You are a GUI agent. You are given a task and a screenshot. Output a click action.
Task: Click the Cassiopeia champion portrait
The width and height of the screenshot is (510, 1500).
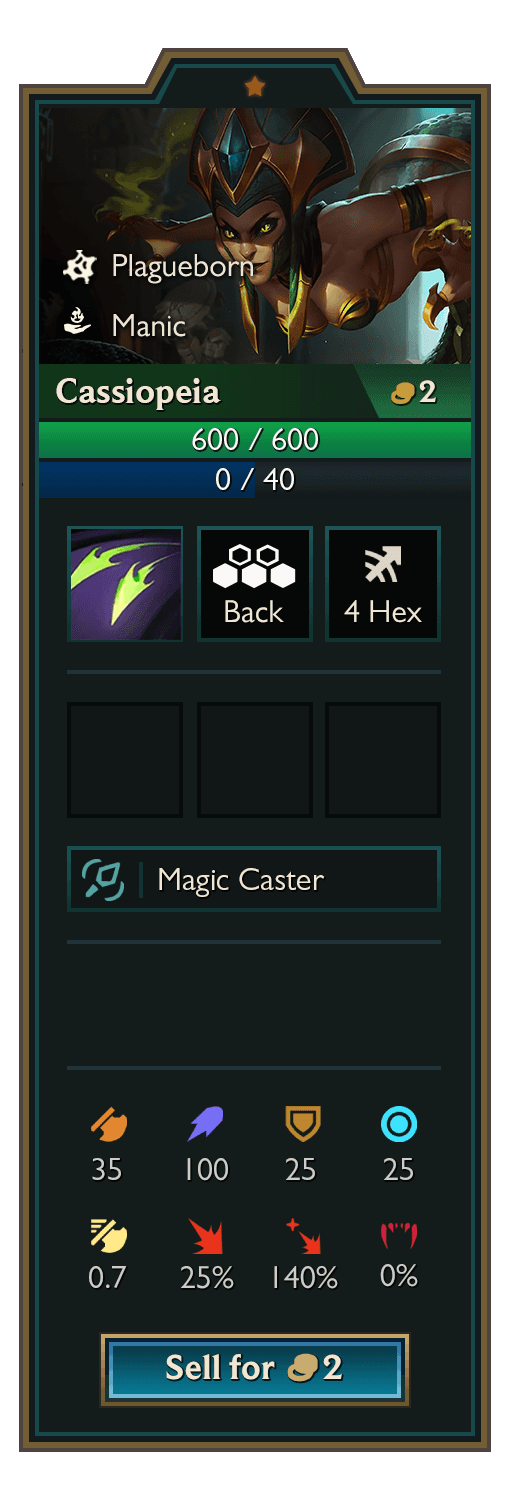[255, 235]
